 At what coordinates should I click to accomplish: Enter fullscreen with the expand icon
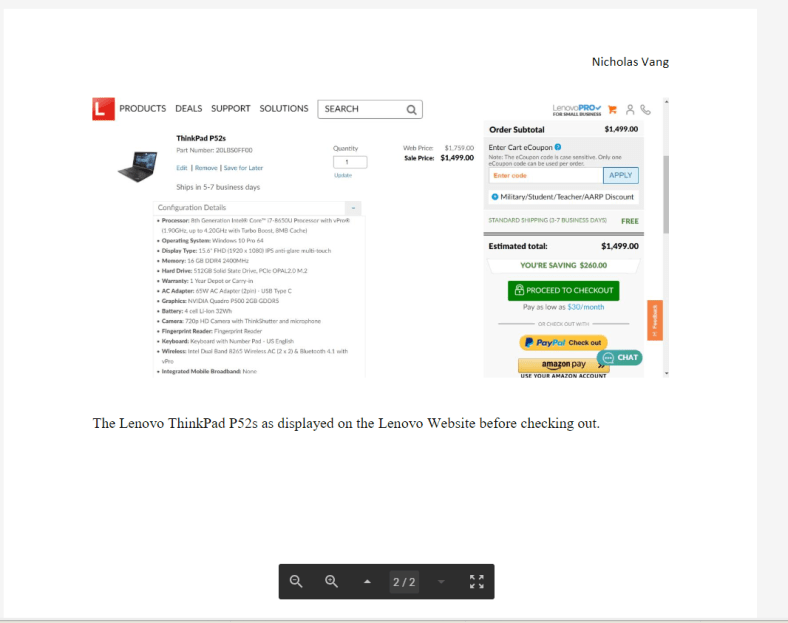[x=477, y=582]
